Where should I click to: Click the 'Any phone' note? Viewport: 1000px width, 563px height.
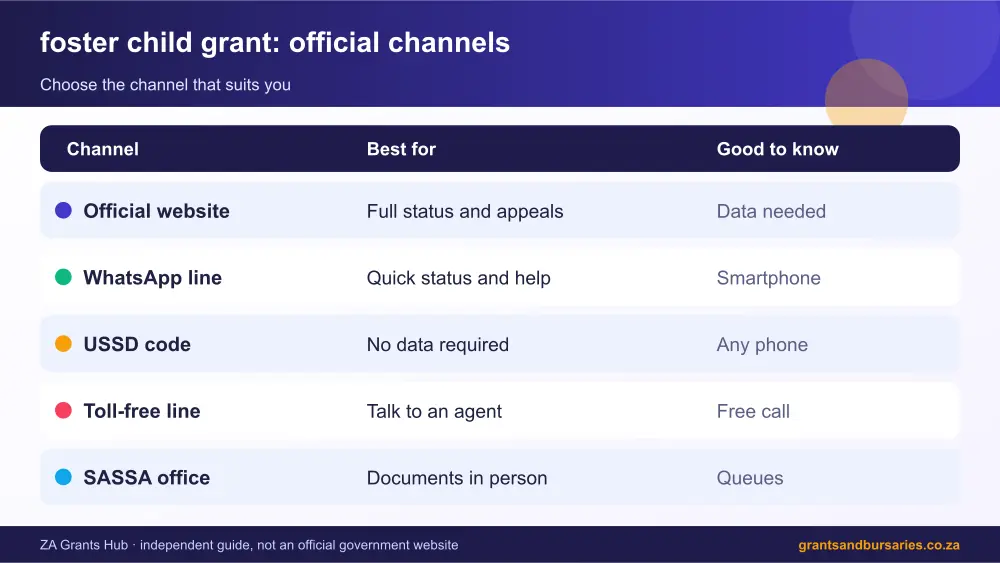pos(762,345)
